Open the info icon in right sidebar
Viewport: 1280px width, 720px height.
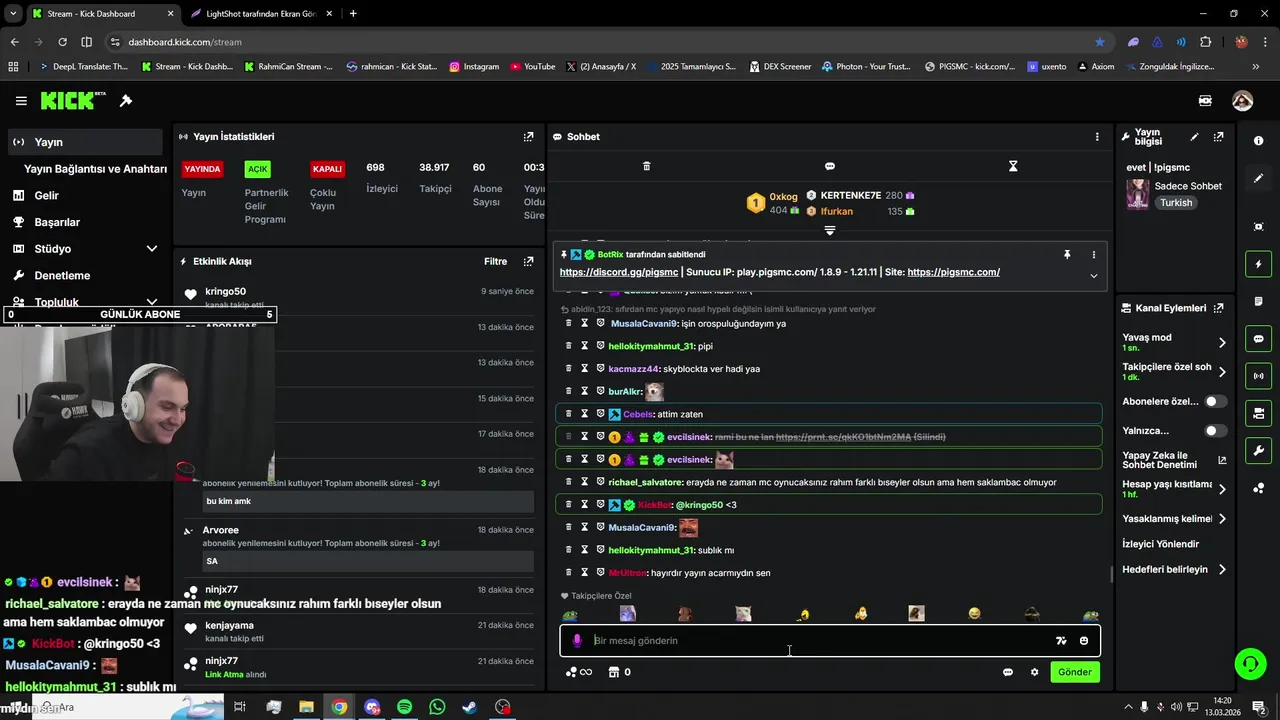pos(1258,141)
